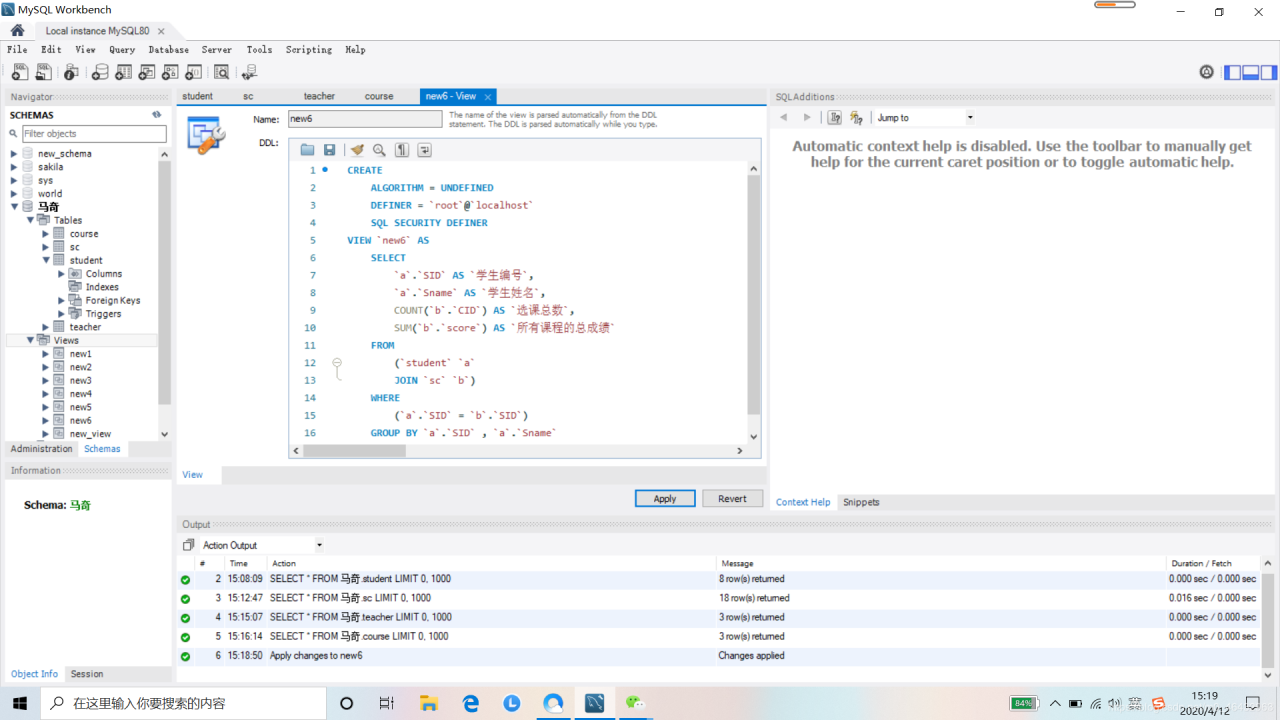The image size is (1280, 720).
Task: Click the Filter objects search field
Action: 94,134
